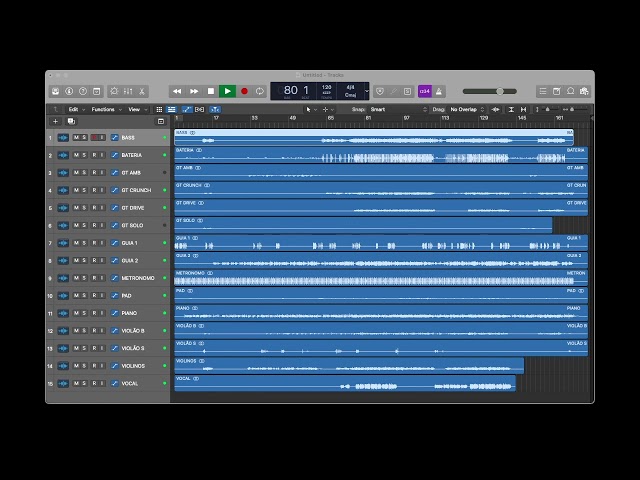The height and width of the screenshot is (480, 640).
Task: Click the Rewind transport button
Action: pos(177,91)
